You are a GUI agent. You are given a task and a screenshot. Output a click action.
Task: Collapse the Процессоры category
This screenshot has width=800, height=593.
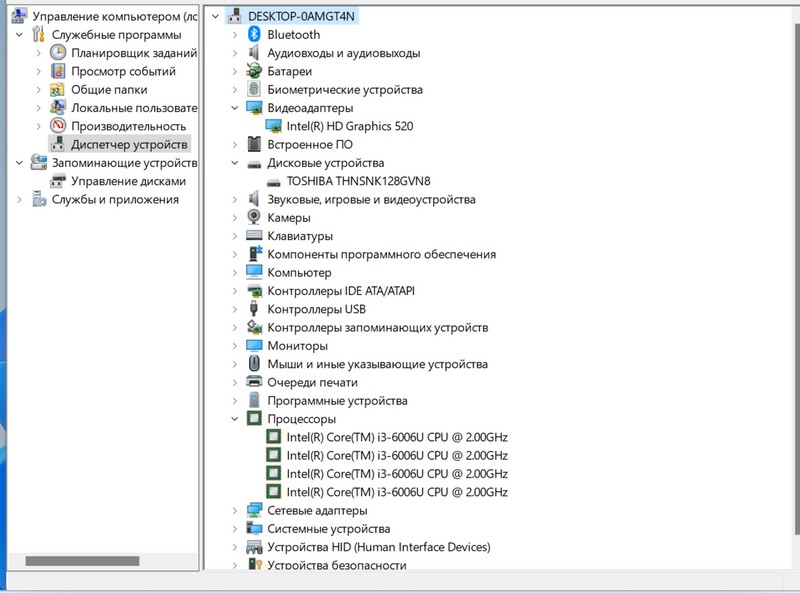(235, 419)
